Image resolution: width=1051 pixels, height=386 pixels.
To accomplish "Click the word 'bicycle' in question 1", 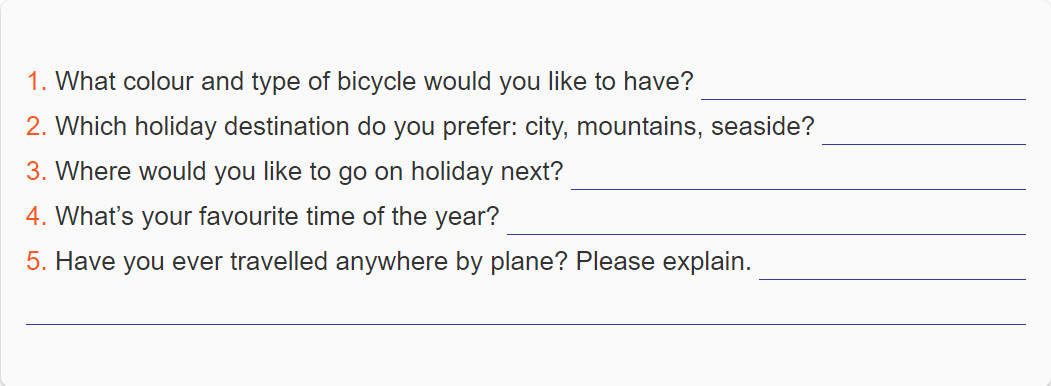I will click(376, 83).
